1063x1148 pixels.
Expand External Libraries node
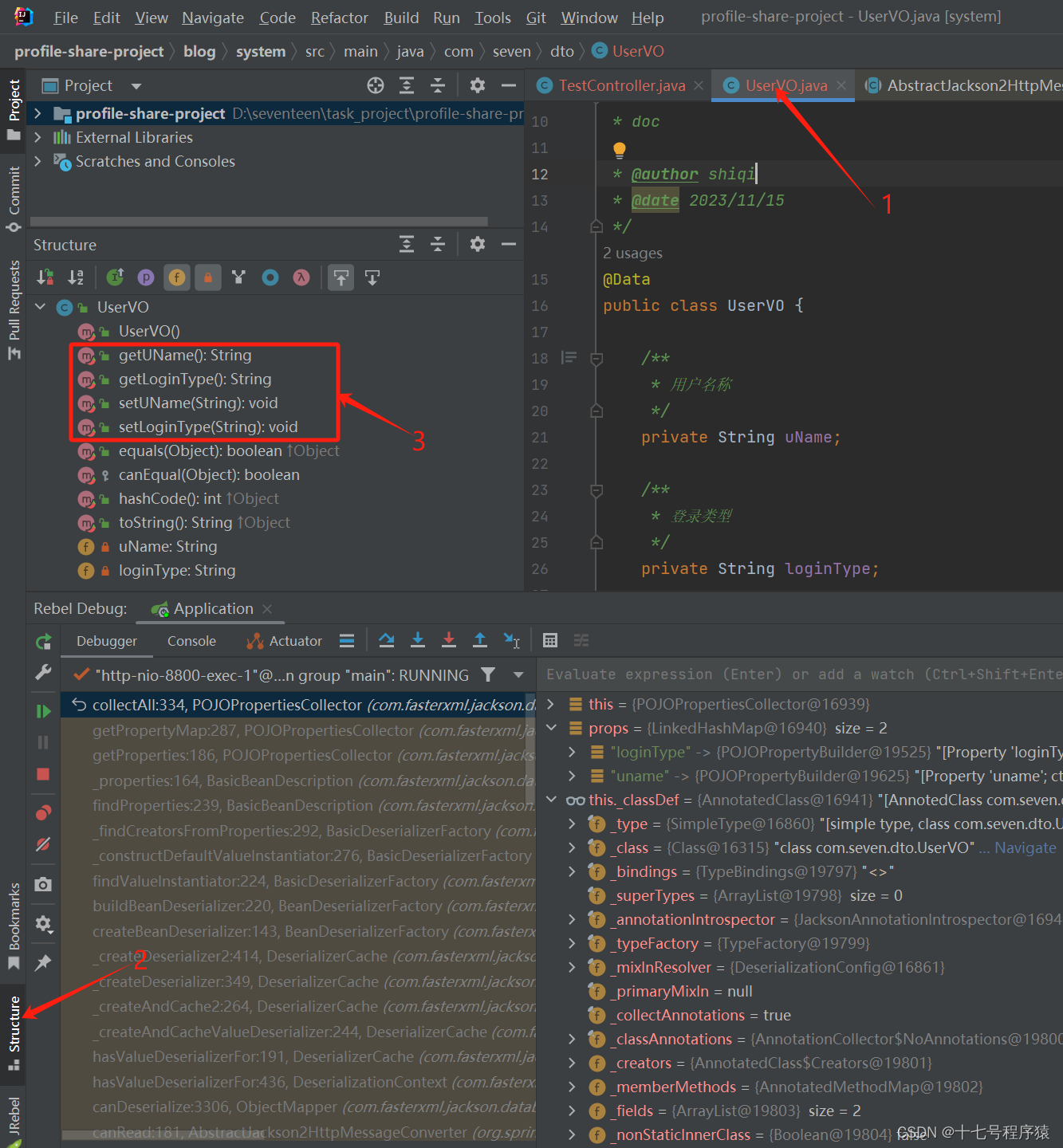[37, 137]
